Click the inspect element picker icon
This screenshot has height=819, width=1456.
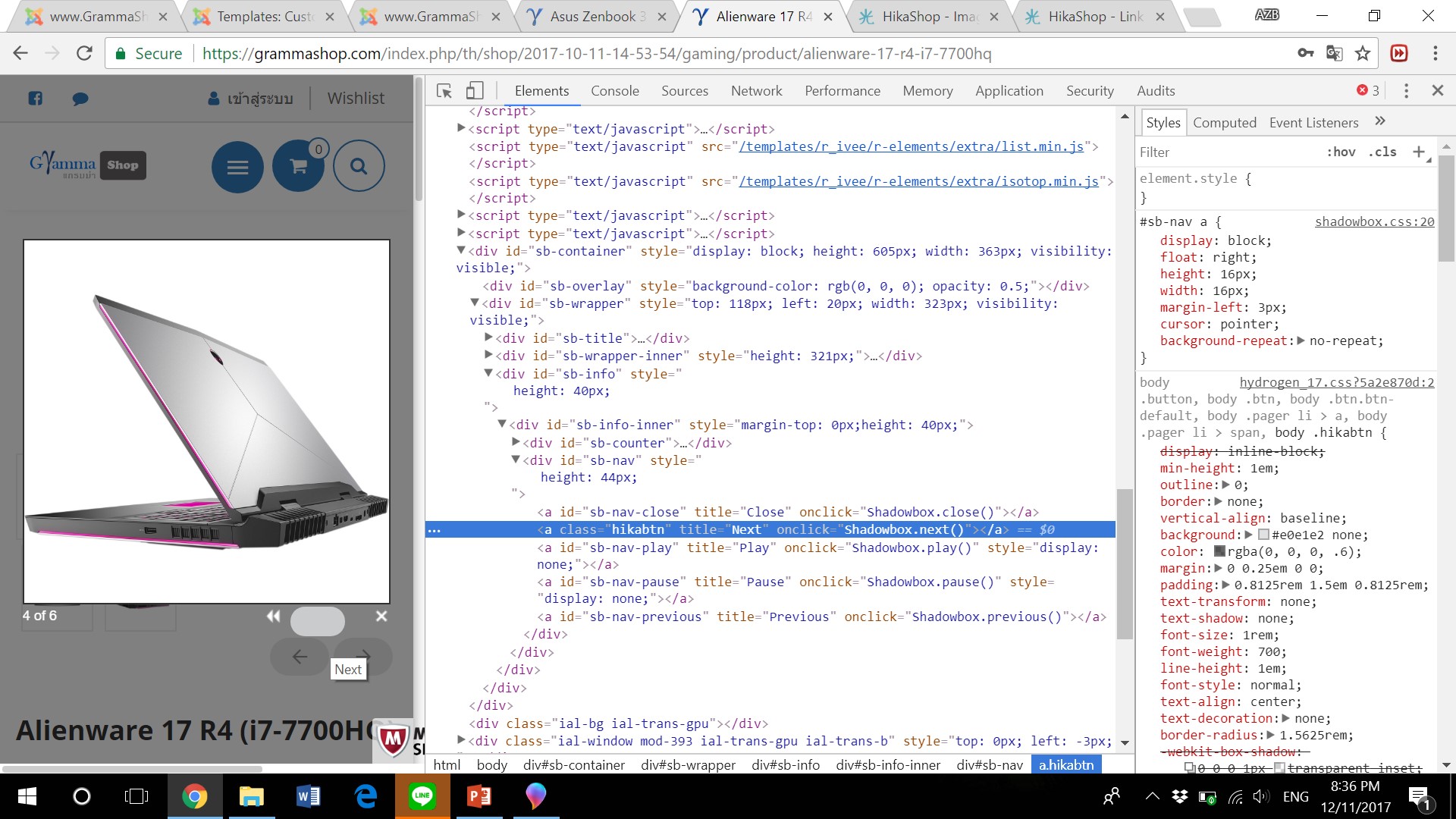point(444,91)
